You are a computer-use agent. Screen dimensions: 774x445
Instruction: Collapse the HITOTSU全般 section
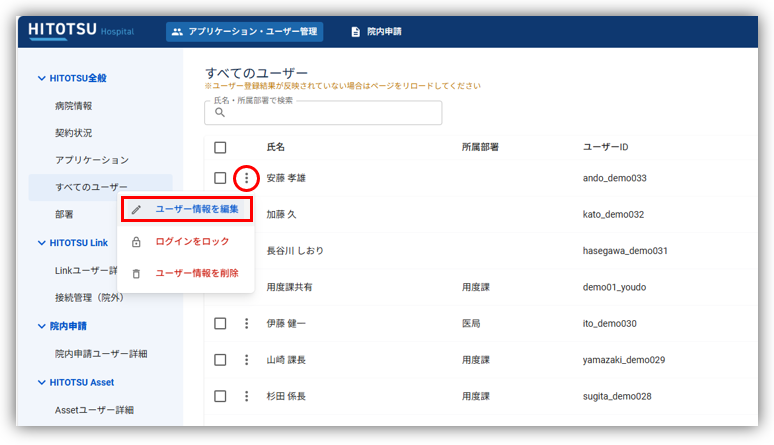point(41,78)
